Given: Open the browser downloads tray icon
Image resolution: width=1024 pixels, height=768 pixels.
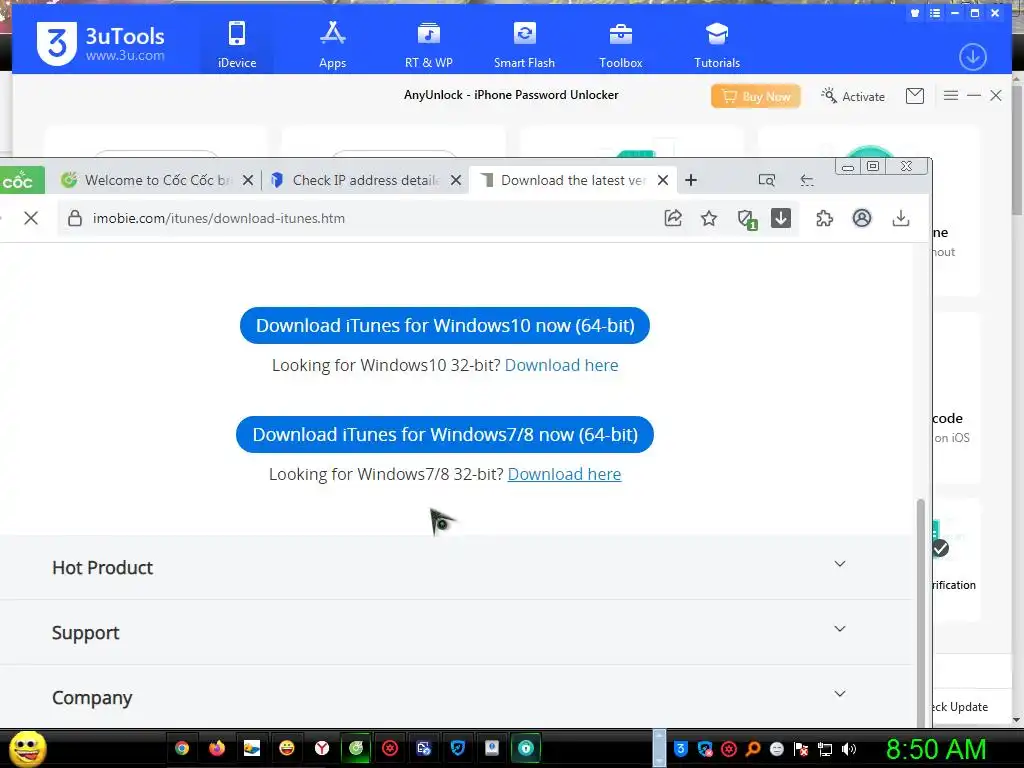Looking at the screenshot, I should click(x=901, y=218).
